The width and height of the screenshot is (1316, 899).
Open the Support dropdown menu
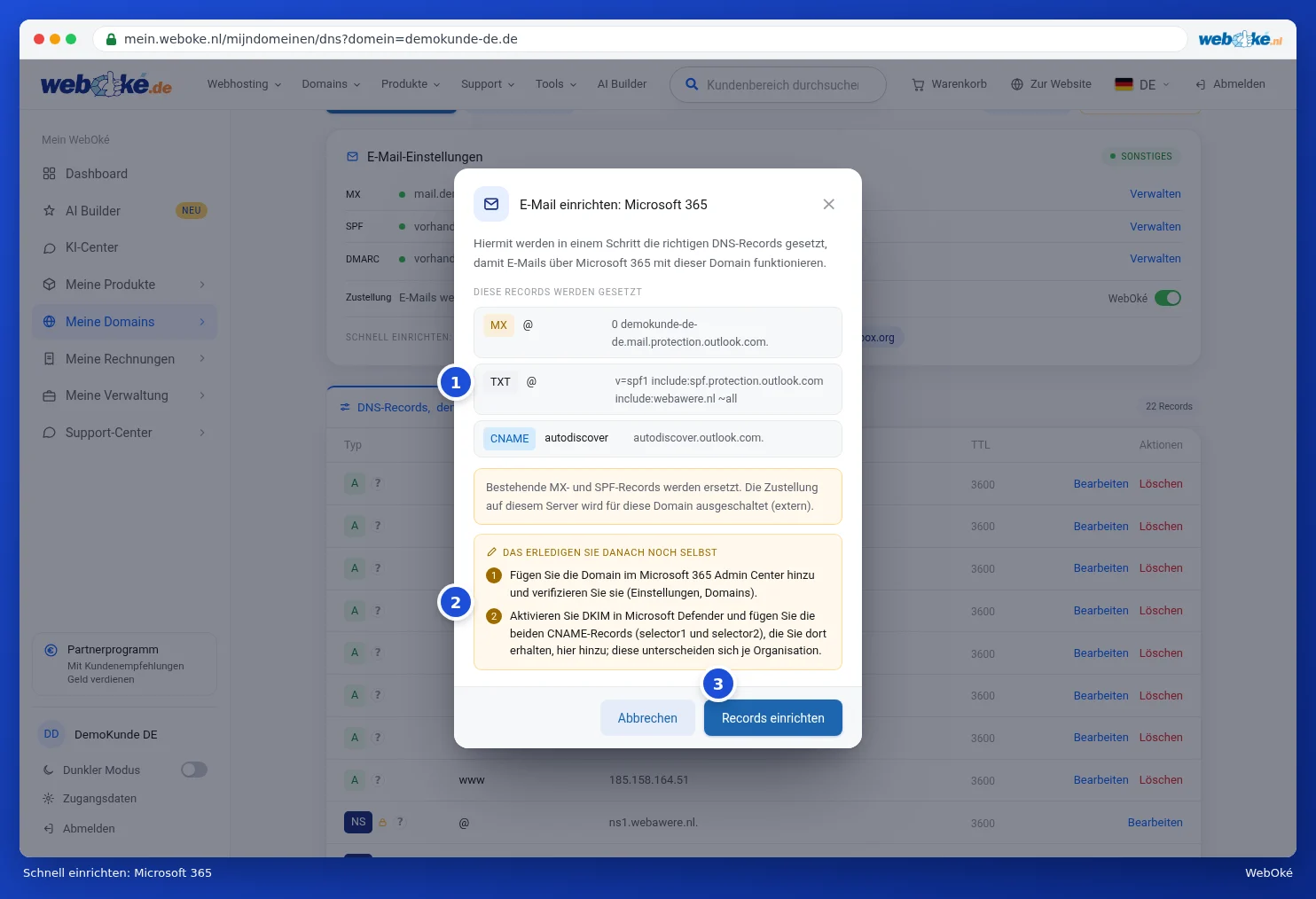pos(488,84)
